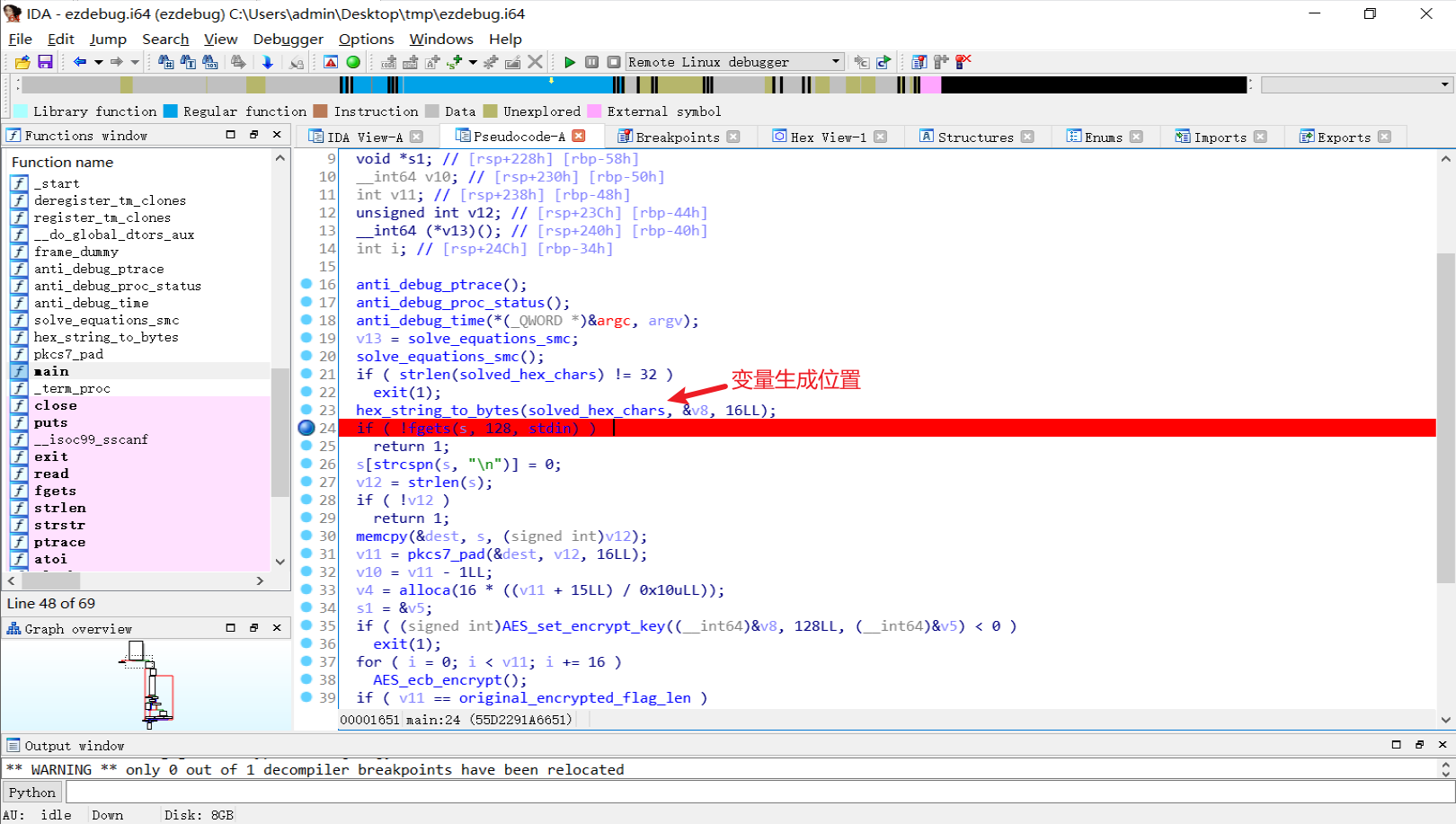Viewport: 1456px width, 824px height.
Task: Pause the debugged process
Action: pos(591,62)
